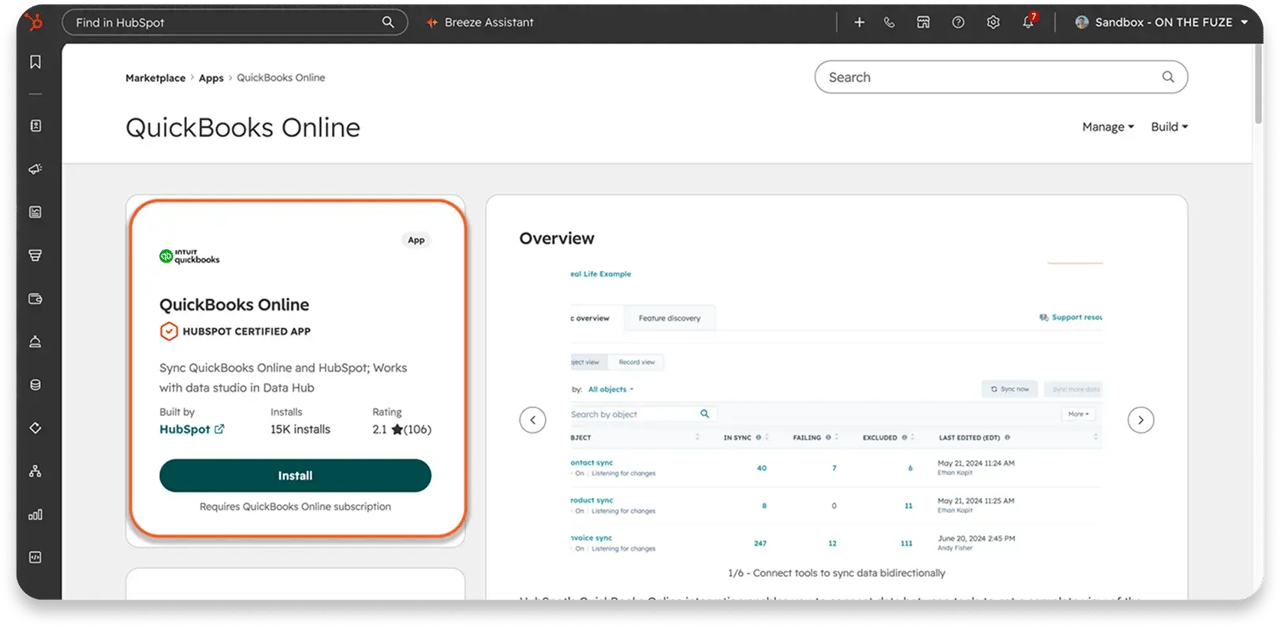This screenshot has height=628, width=1280.
Task: Focus the marketplace Search field
Action: (1001, 77)
